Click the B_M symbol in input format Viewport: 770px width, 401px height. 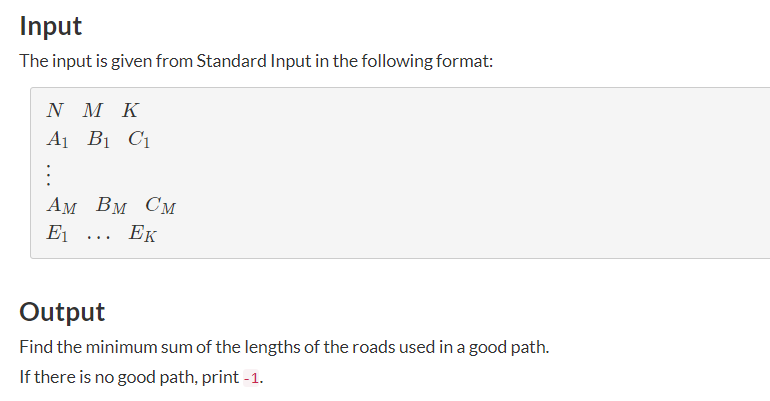pyautogui.click(x=111, y=205)
